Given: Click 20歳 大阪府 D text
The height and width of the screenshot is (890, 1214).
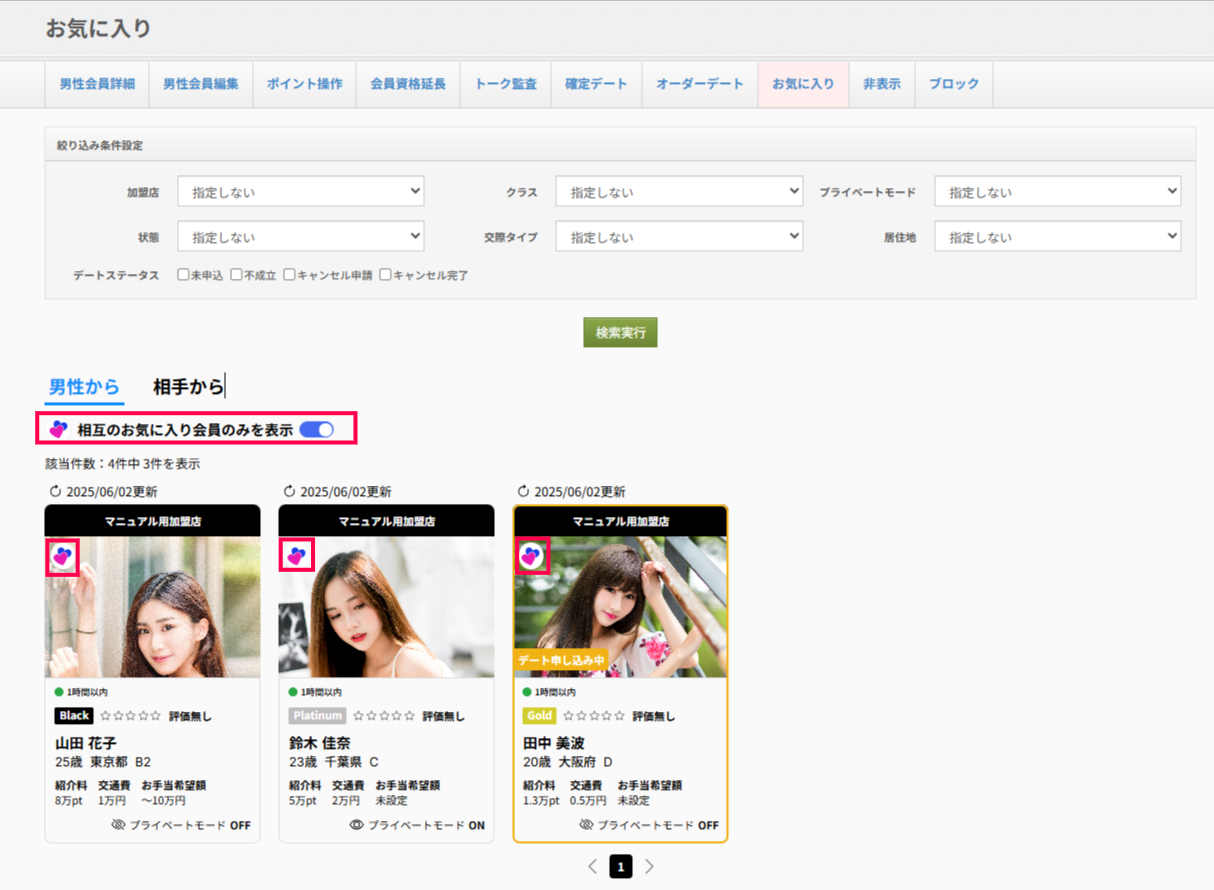Looking at the screenshot, I should (568, 762).
